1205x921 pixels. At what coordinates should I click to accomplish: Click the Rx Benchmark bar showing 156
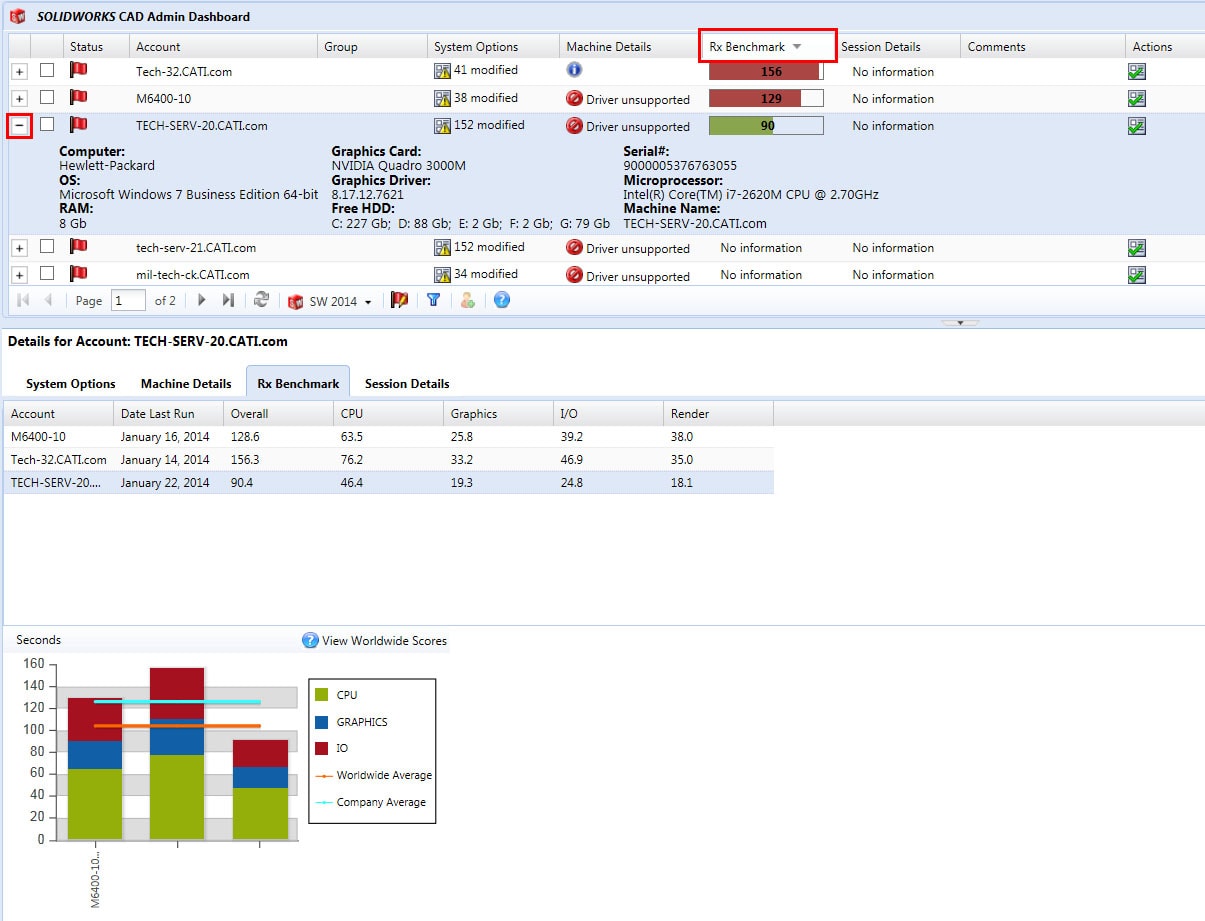(x=766, y=71)
